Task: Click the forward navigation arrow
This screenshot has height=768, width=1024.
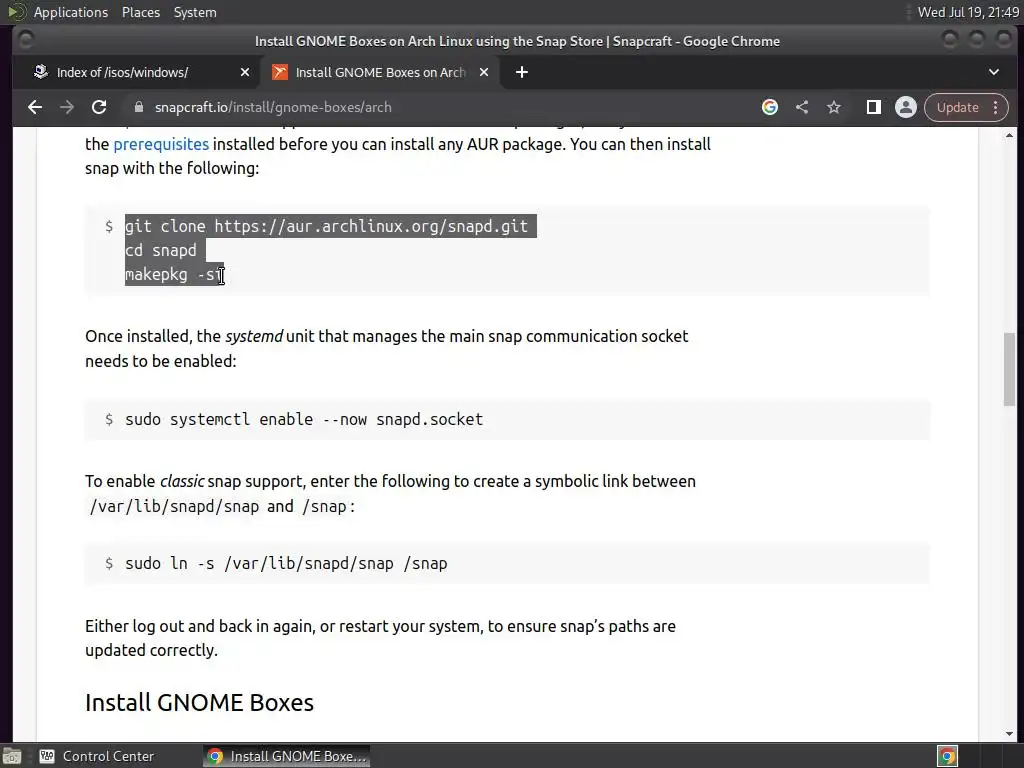Action: point(67,107)
